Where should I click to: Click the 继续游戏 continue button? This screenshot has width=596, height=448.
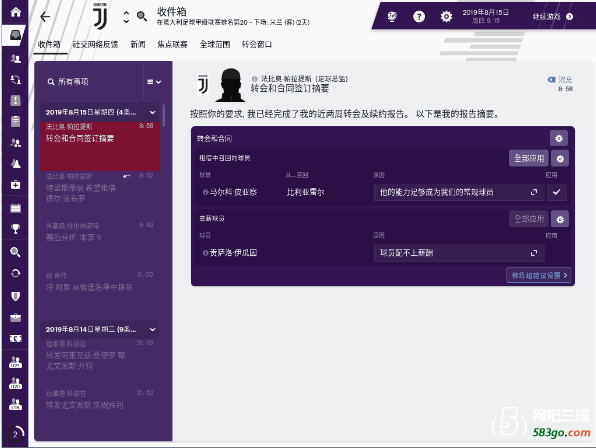[x=553, y=16]
